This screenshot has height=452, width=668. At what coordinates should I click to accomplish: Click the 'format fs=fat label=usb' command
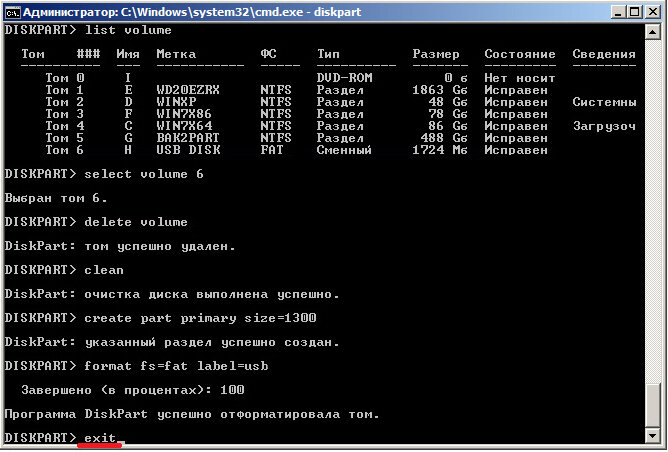coord(176,366)
